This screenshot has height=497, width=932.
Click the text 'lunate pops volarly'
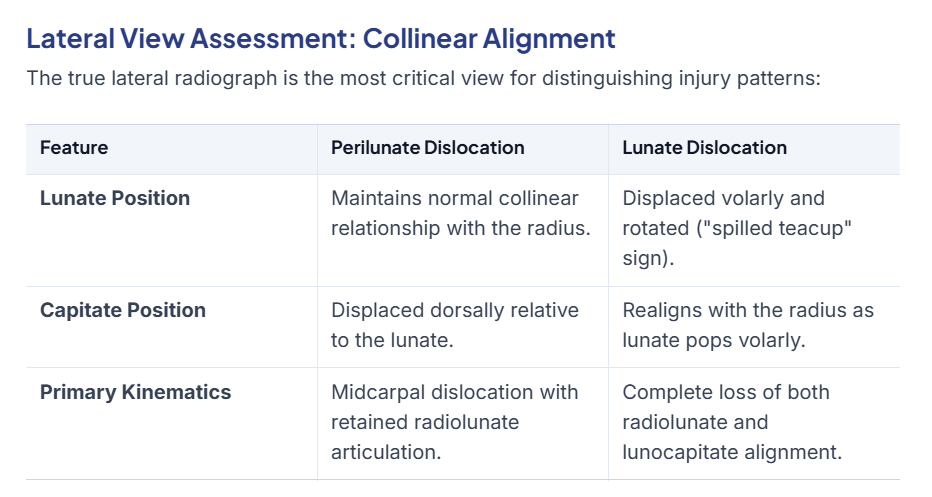pyautogui.click(x=713, y=340)
